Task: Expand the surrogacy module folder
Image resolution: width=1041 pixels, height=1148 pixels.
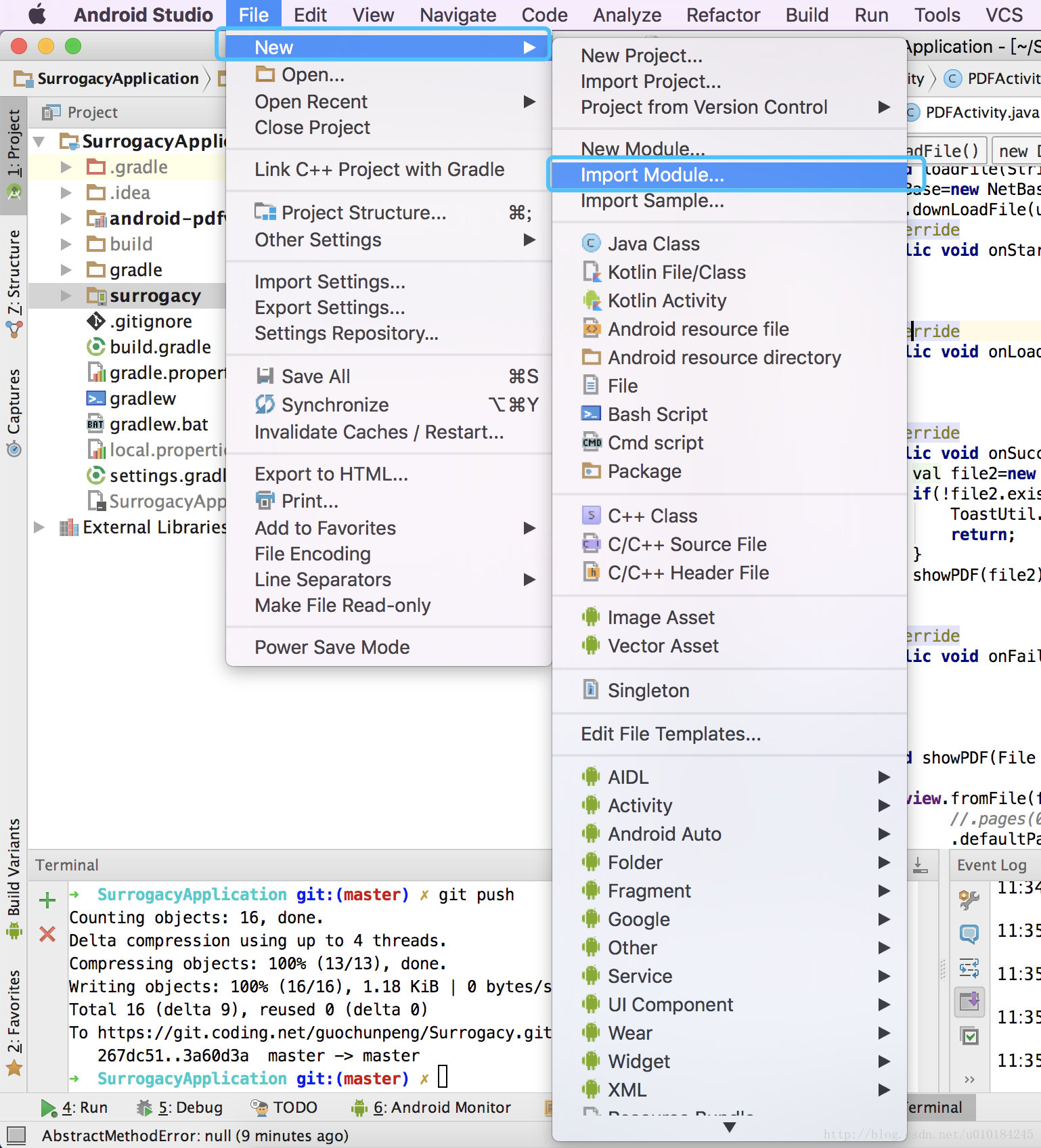Action: tap(66, 295)
